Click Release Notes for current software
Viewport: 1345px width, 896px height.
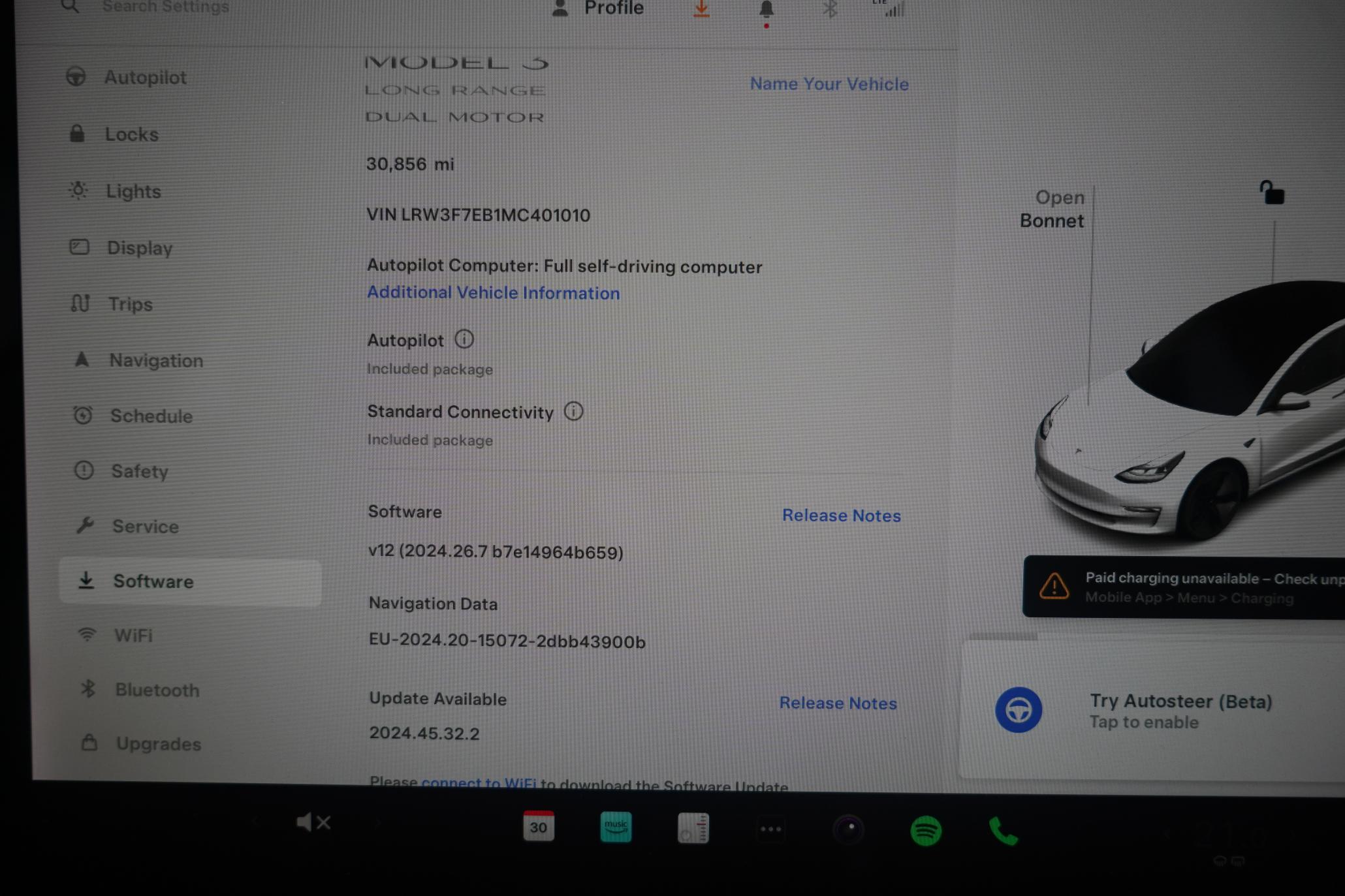[x=841, y=515]
